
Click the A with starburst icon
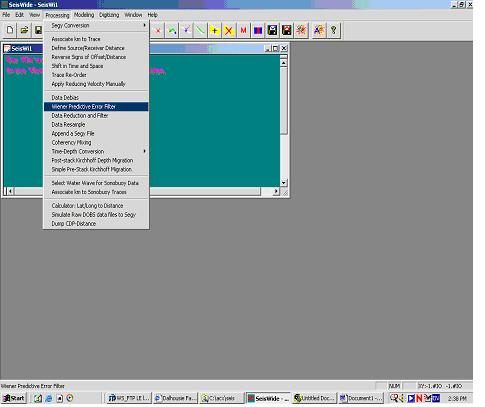point(319,31)
